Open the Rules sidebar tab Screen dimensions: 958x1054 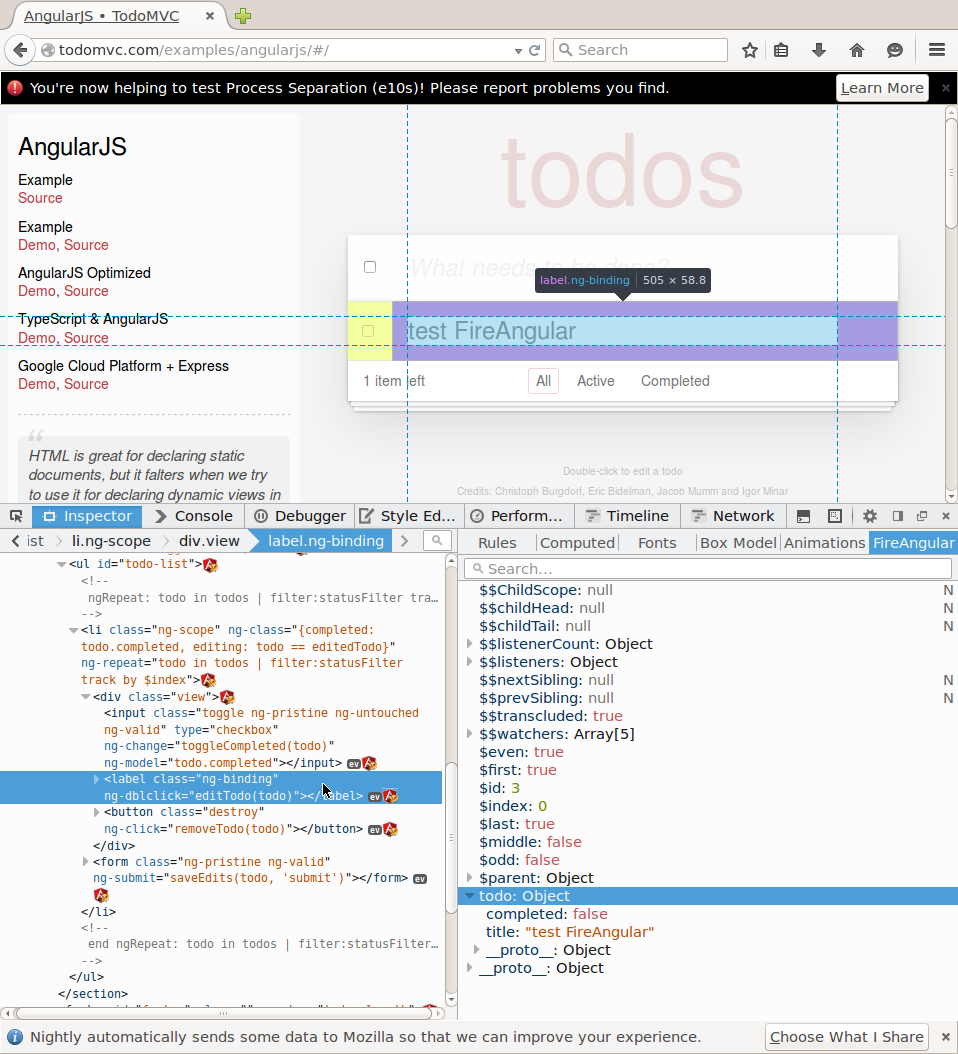(497, 543)
